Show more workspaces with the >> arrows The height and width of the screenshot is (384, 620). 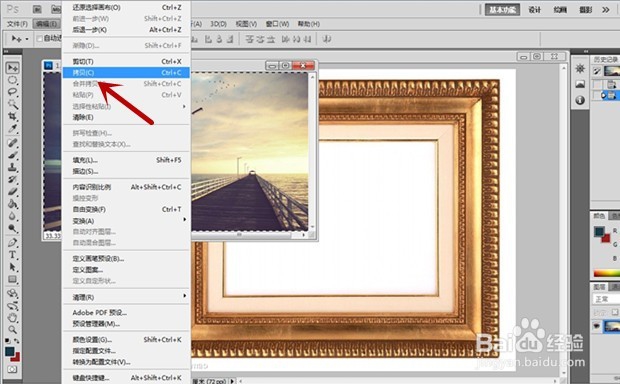[x=606, y=10]
